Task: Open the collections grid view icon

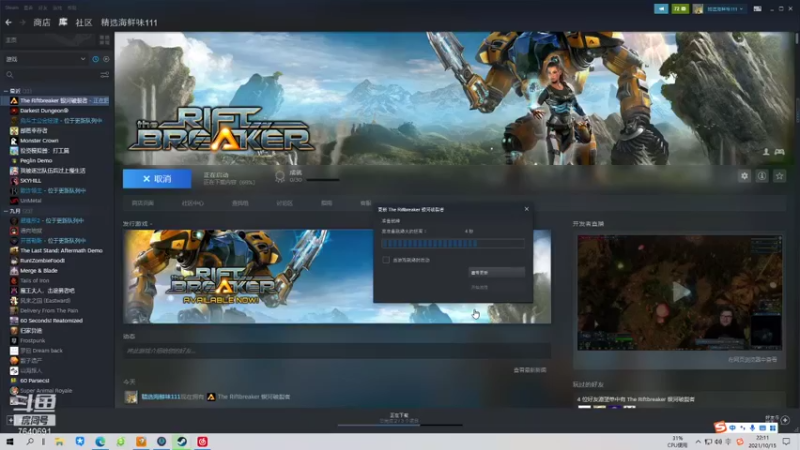Action: click(105, 40)
